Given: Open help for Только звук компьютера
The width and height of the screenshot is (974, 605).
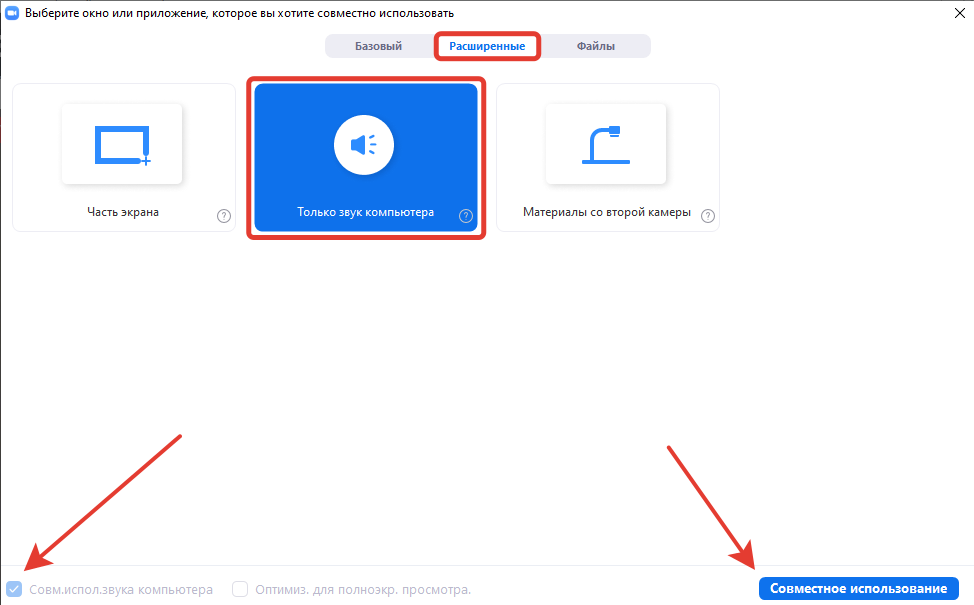Looking at the screenshot, I should tap(466, 216).
